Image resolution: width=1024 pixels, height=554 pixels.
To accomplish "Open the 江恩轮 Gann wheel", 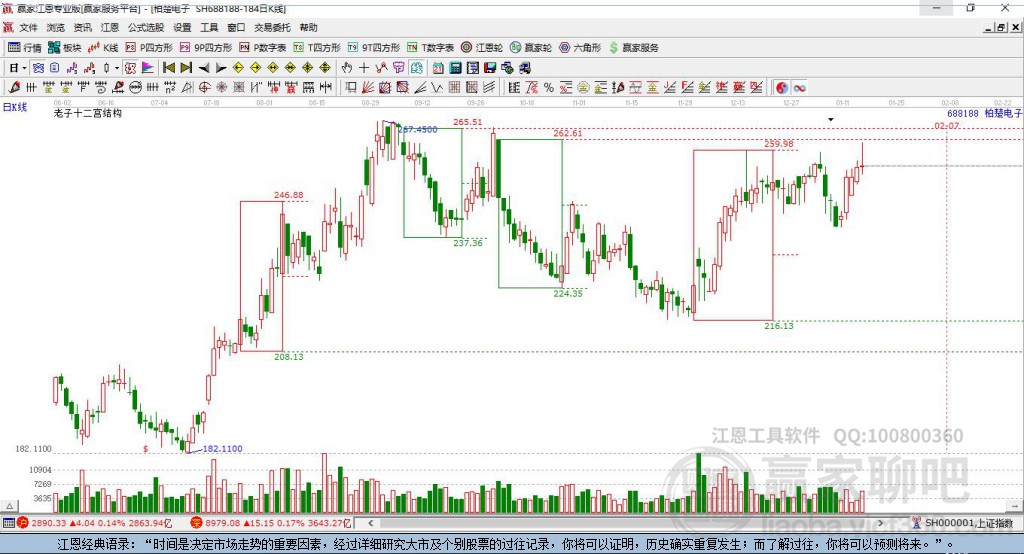I will [x=482, y=48].
